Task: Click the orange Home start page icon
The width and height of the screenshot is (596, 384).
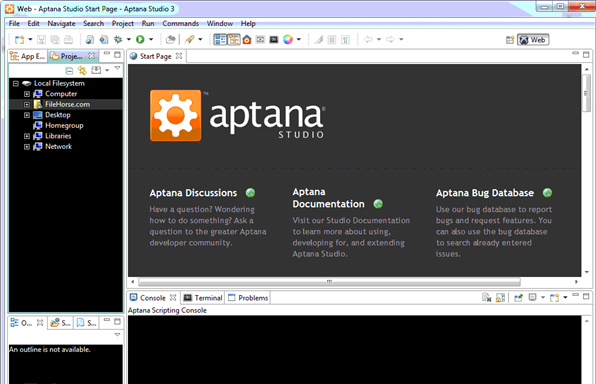Action: pos(247,40)
